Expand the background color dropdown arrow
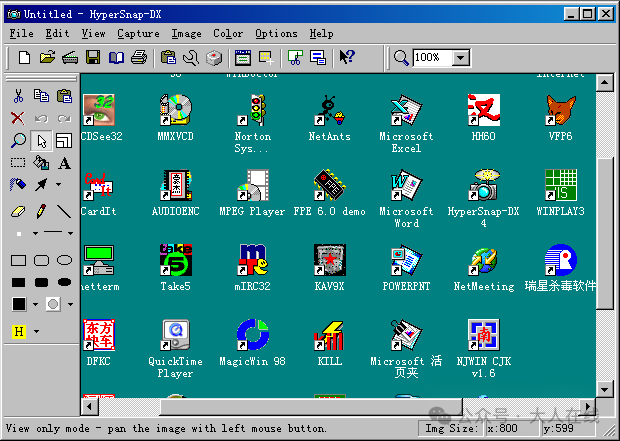620x441 pixels. (70, 305)
